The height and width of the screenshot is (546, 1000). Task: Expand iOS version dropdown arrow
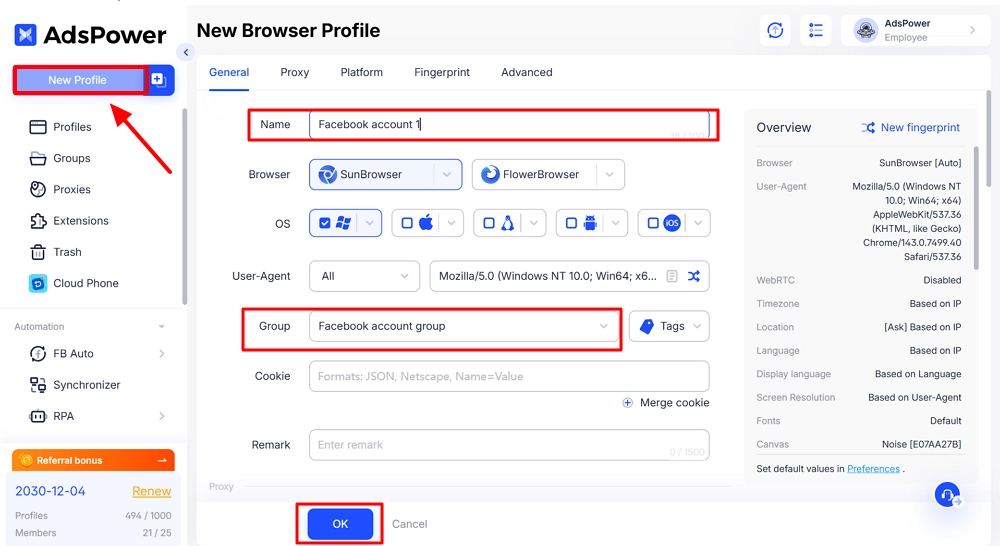click(698, 223)
